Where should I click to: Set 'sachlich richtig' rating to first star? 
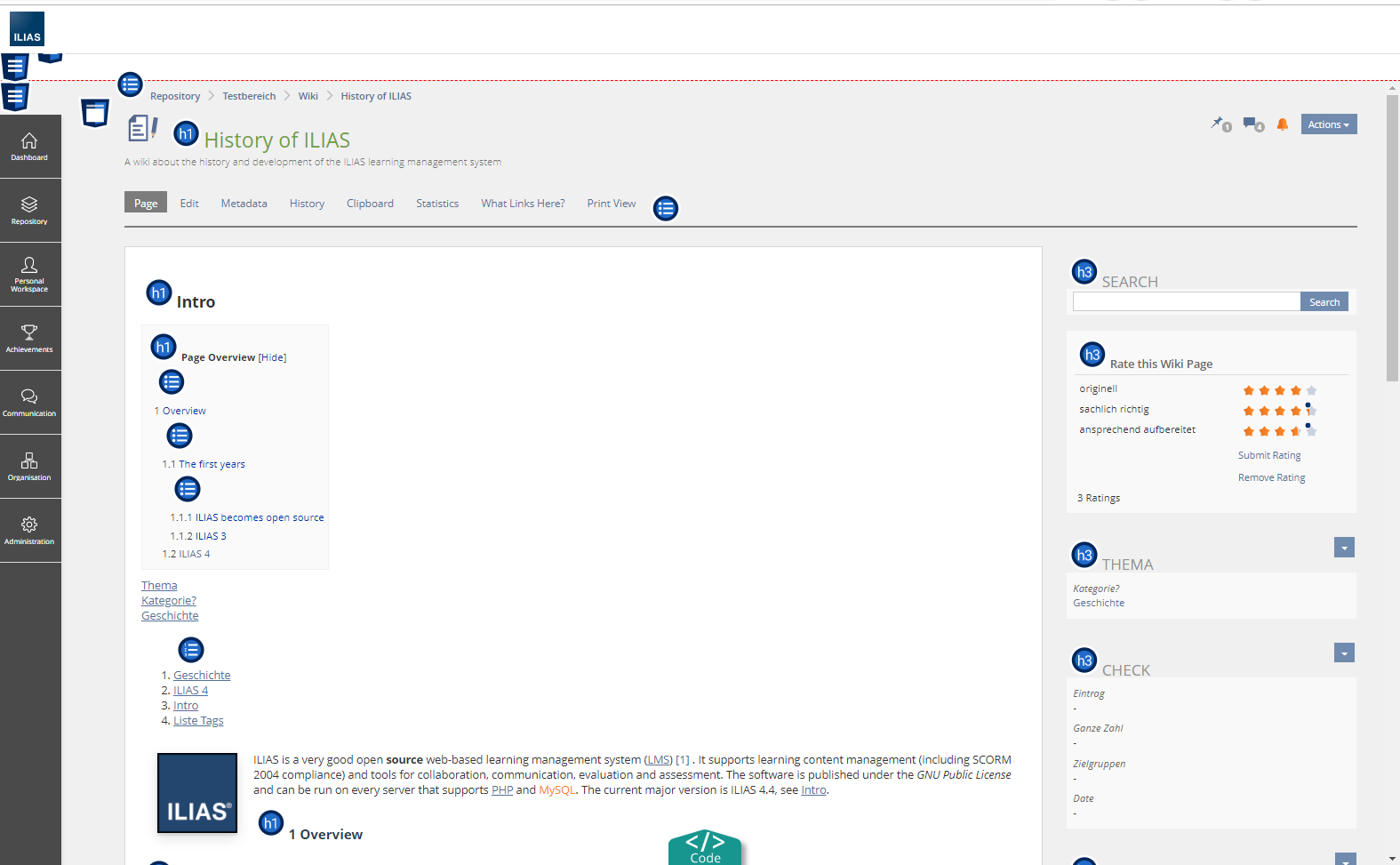click(1249, 411)
